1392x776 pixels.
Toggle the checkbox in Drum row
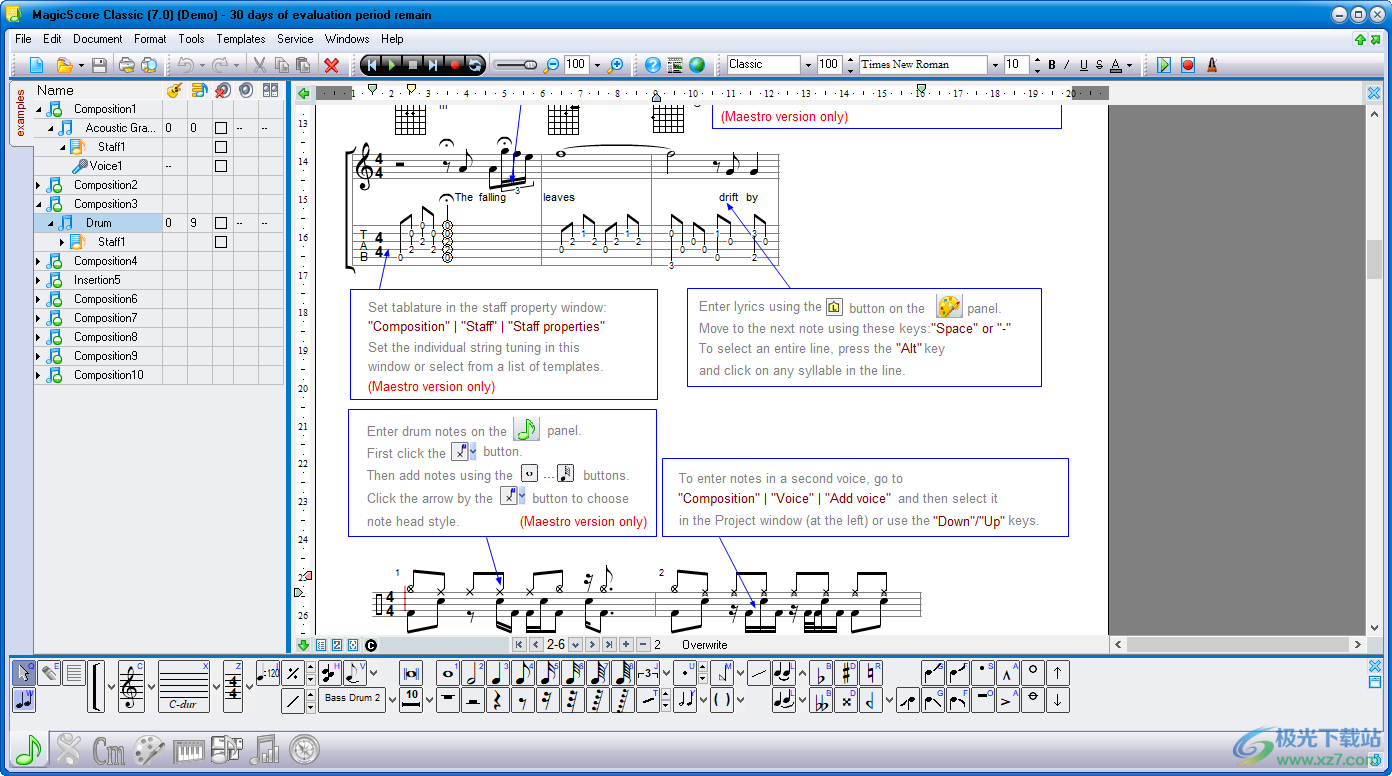[221, 223]
